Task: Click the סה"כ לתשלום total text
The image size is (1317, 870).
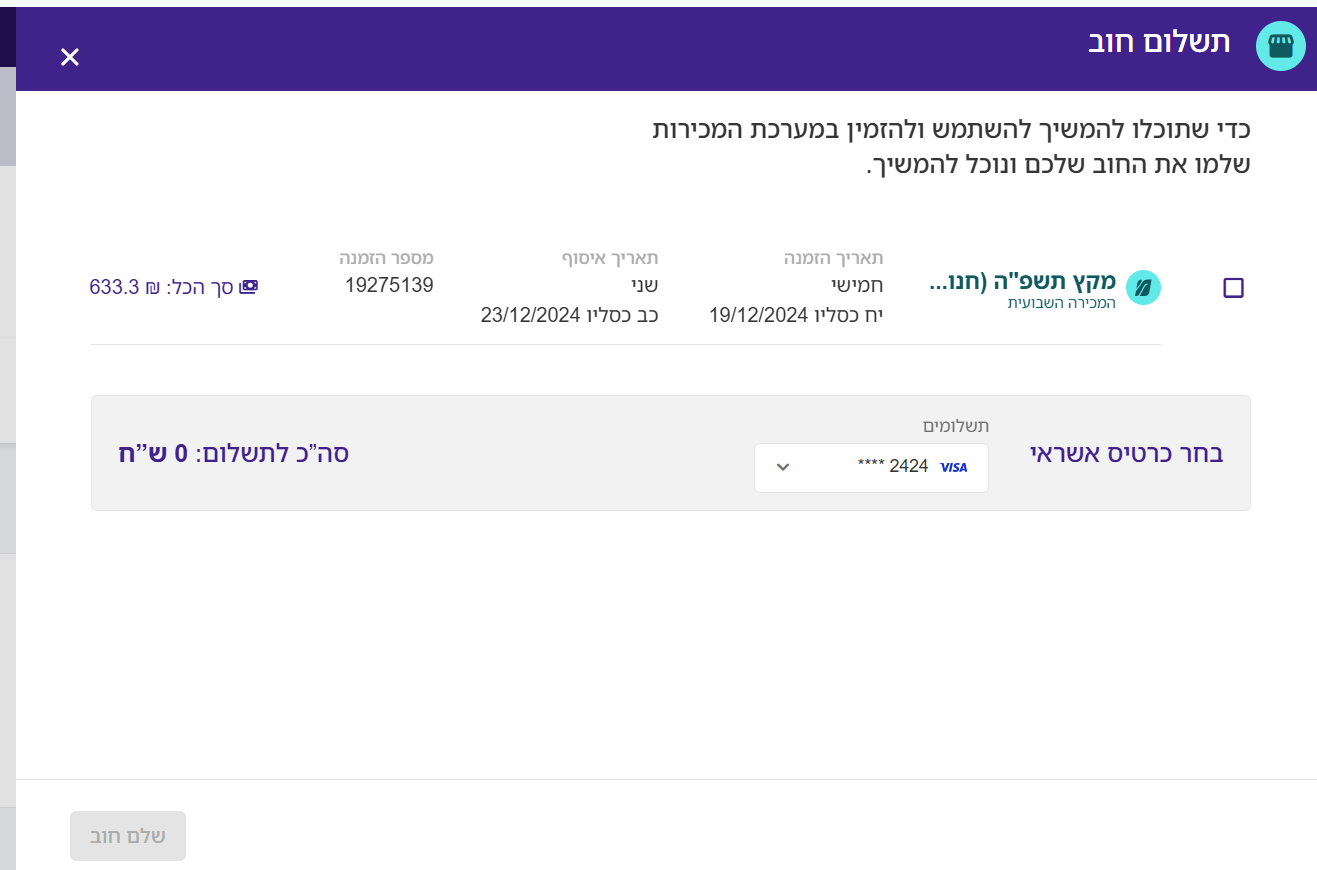Action: [x=233, y=453]
